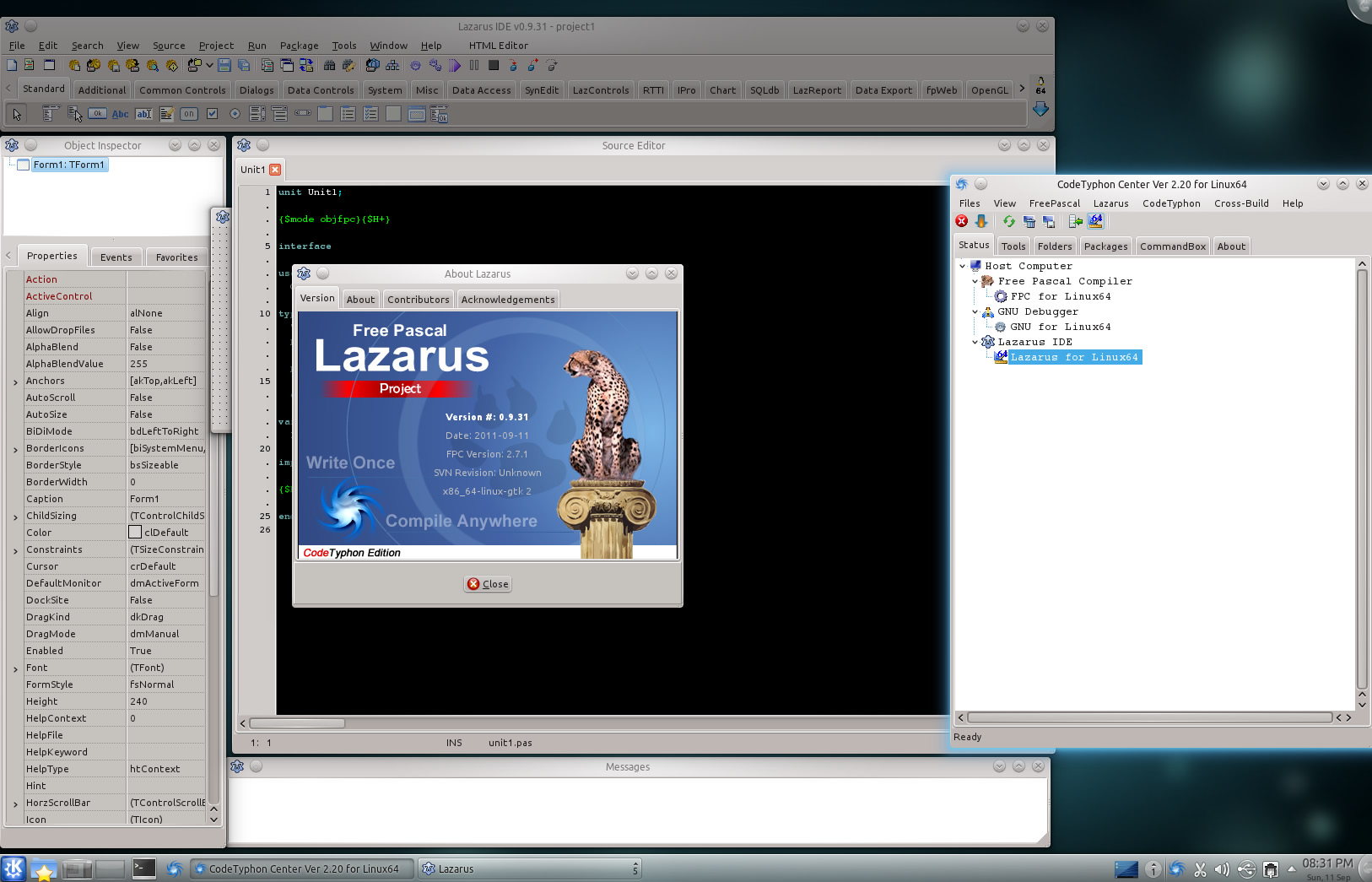1372x882 pixels.
Task: Click the orange down-arrow icon in CodeTyphon Center
Action: click(981, 221)
